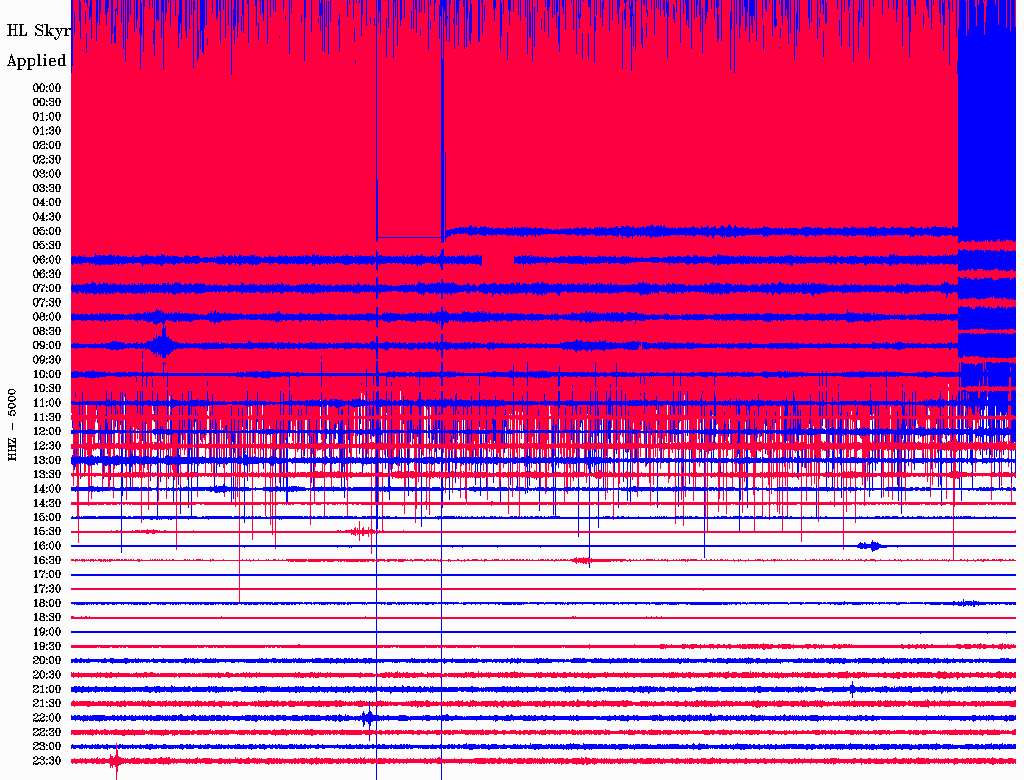Click the 06:30 time label
Viewport: 1024px width, 780px height.
coord(47,274)
